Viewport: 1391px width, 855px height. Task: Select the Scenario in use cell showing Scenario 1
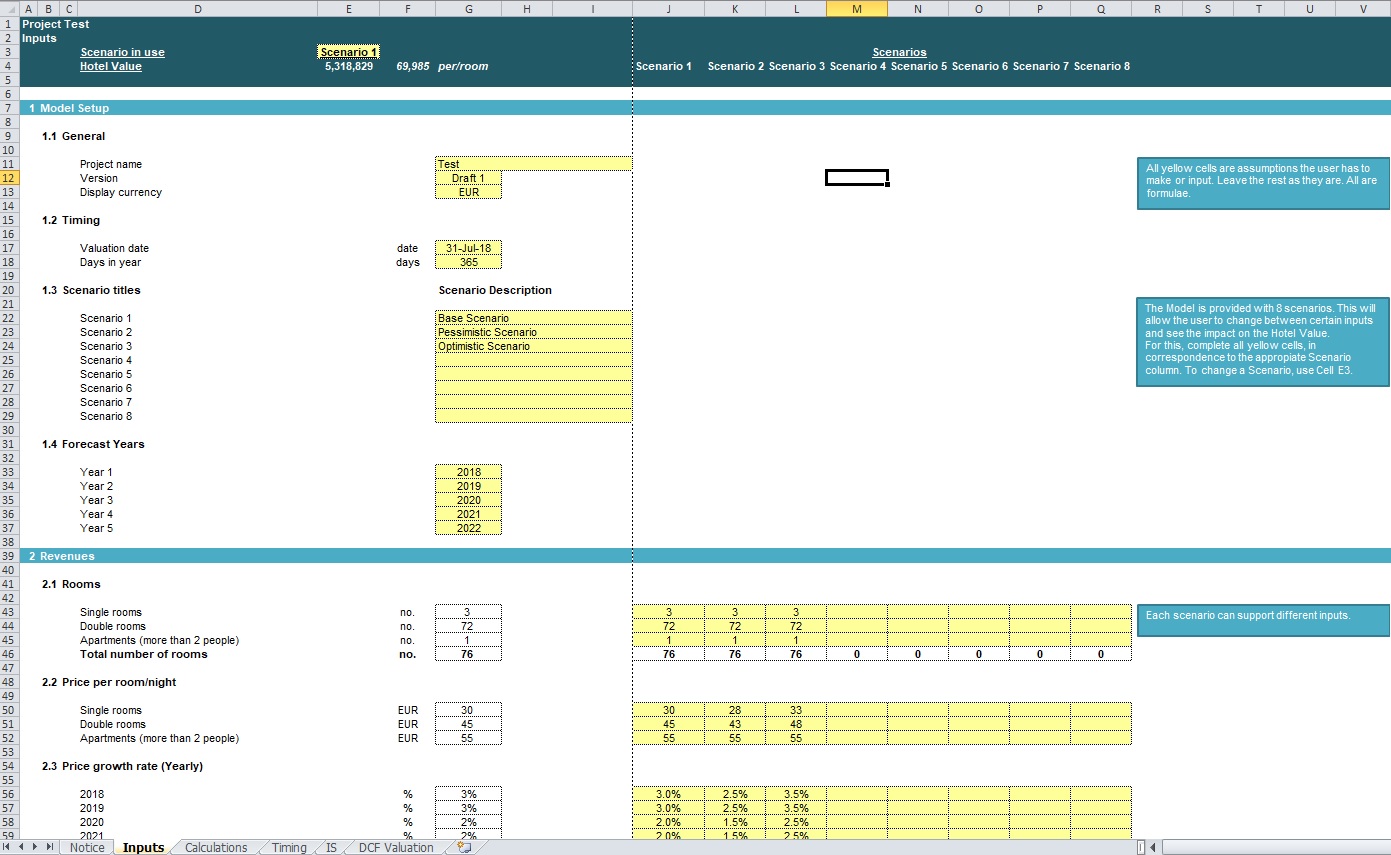click(348, 51)
